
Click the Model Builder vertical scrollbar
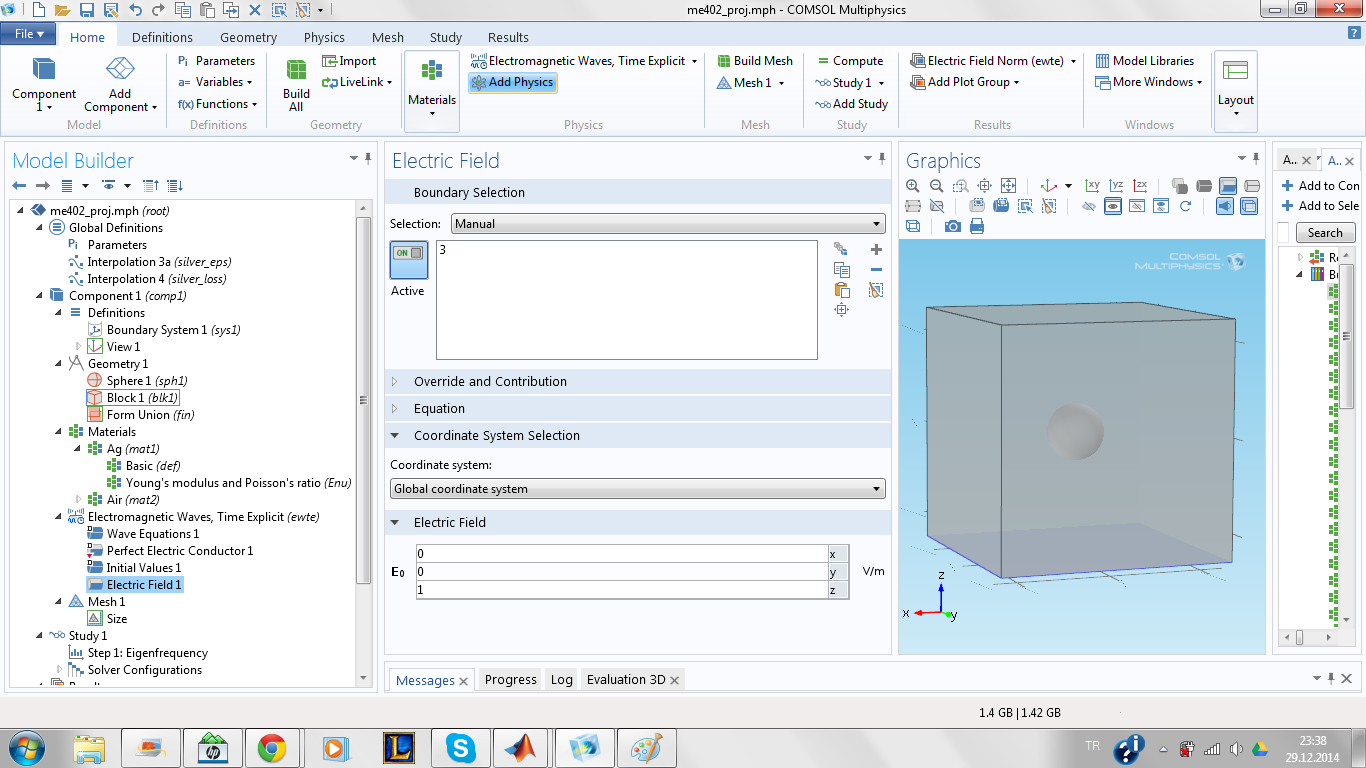[363, 400]
